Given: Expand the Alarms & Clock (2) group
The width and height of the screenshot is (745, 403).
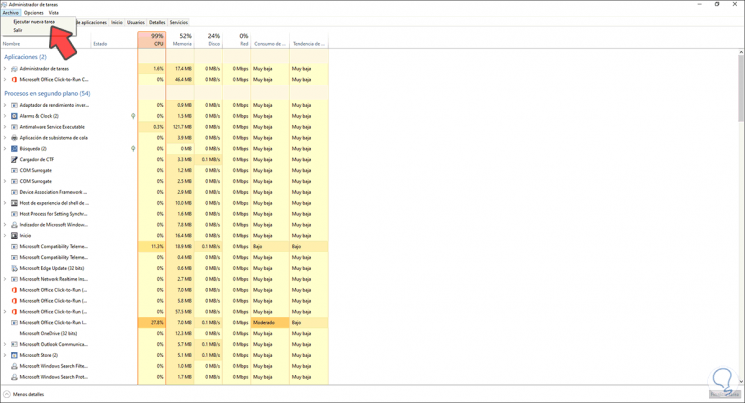Looking at the screenshot, I should coord(5,116).
